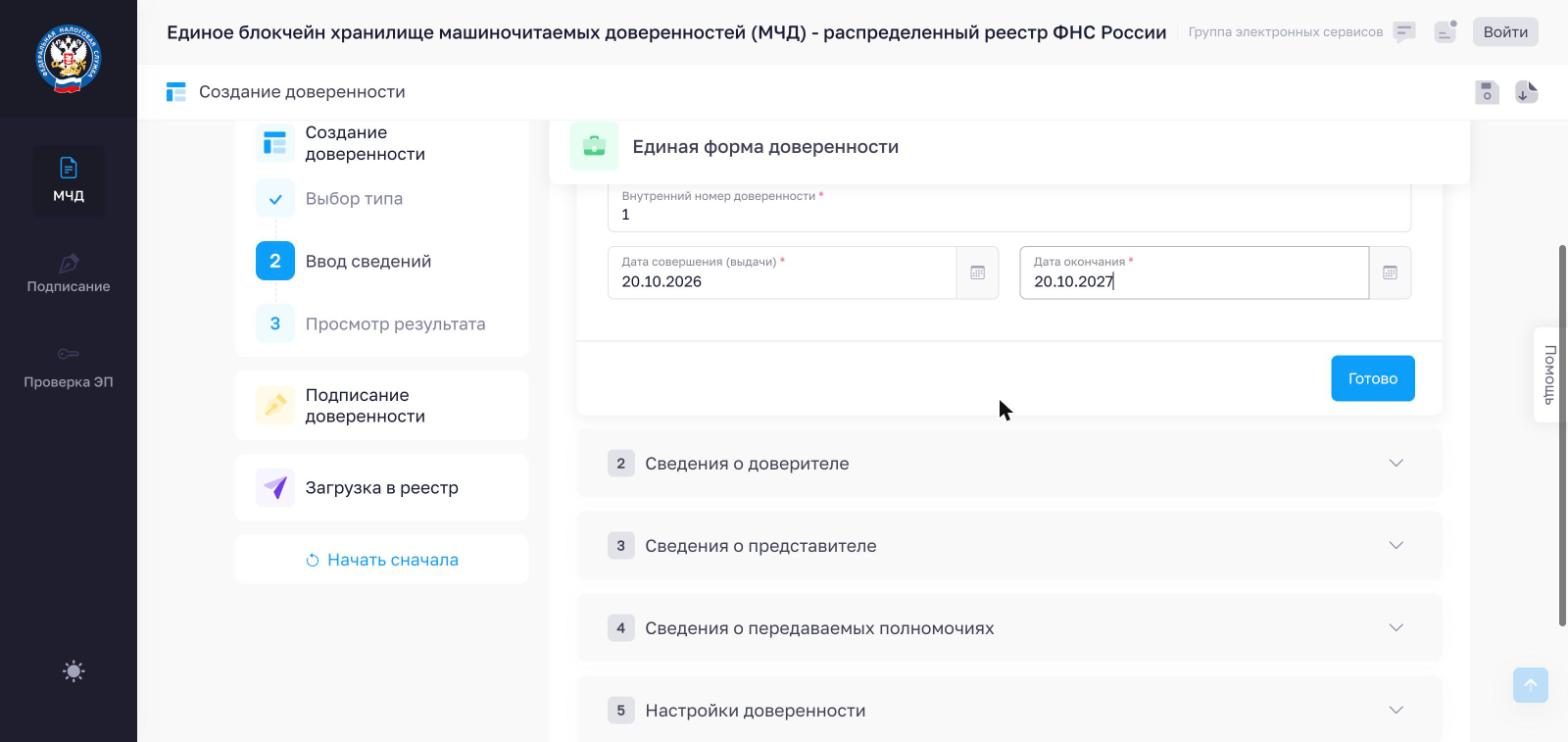Expand Сведения о доверителе section
1568x742 pixels.
(1009, 463)
